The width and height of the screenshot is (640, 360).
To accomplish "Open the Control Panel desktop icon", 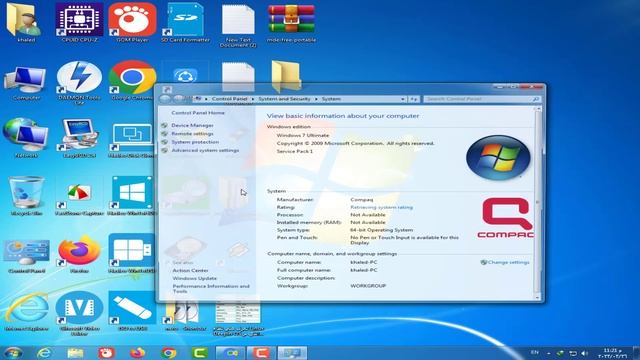I will pos(26,256).
